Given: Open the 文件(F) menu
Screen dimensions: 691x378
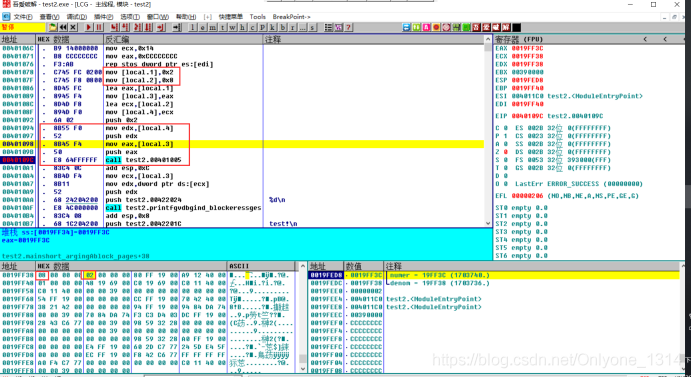Looking at the screenshot, I should [x=23, y=17].
